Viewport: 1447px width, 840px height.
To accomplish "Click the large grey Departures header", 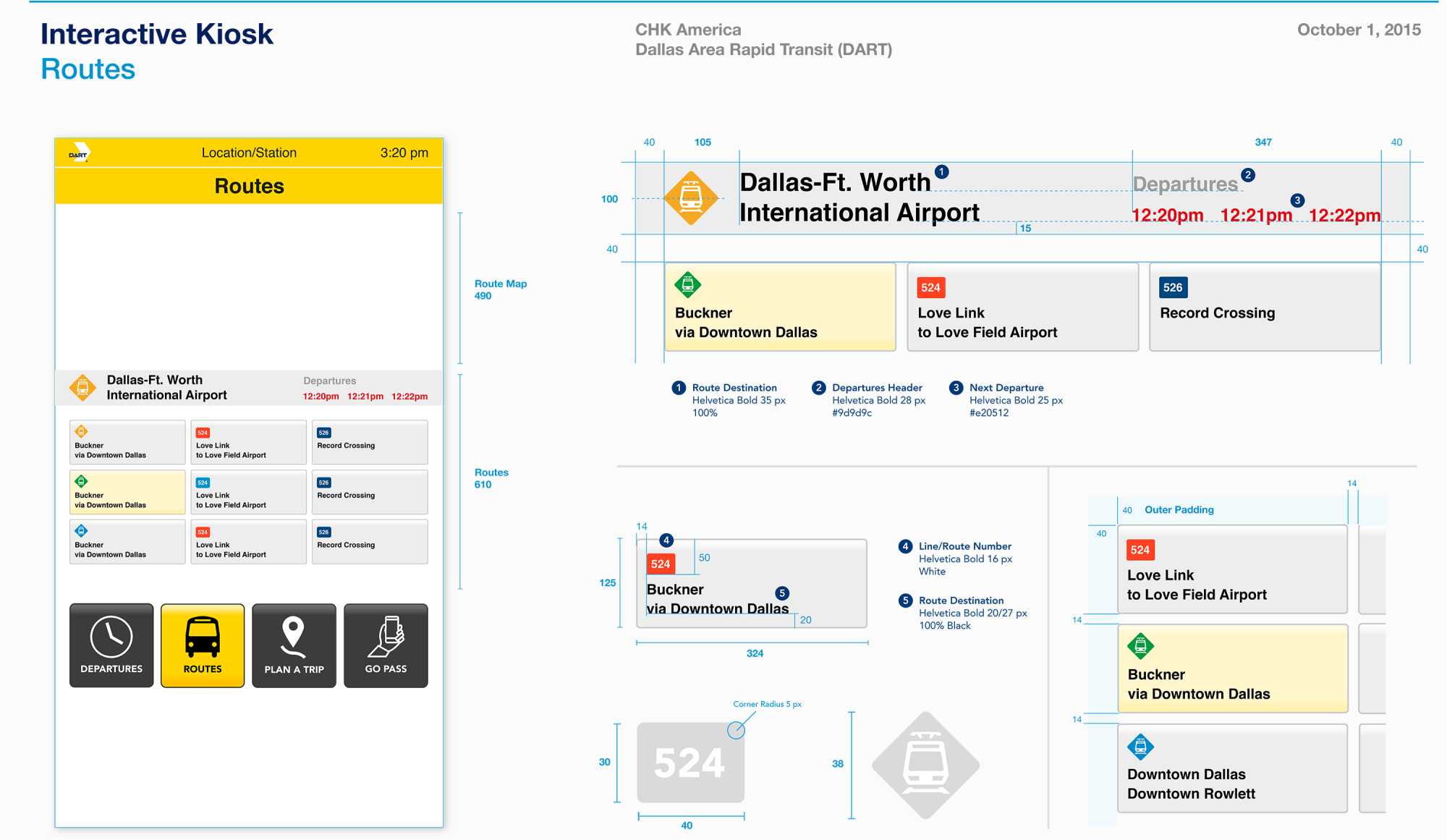I will coord(1185,184).
